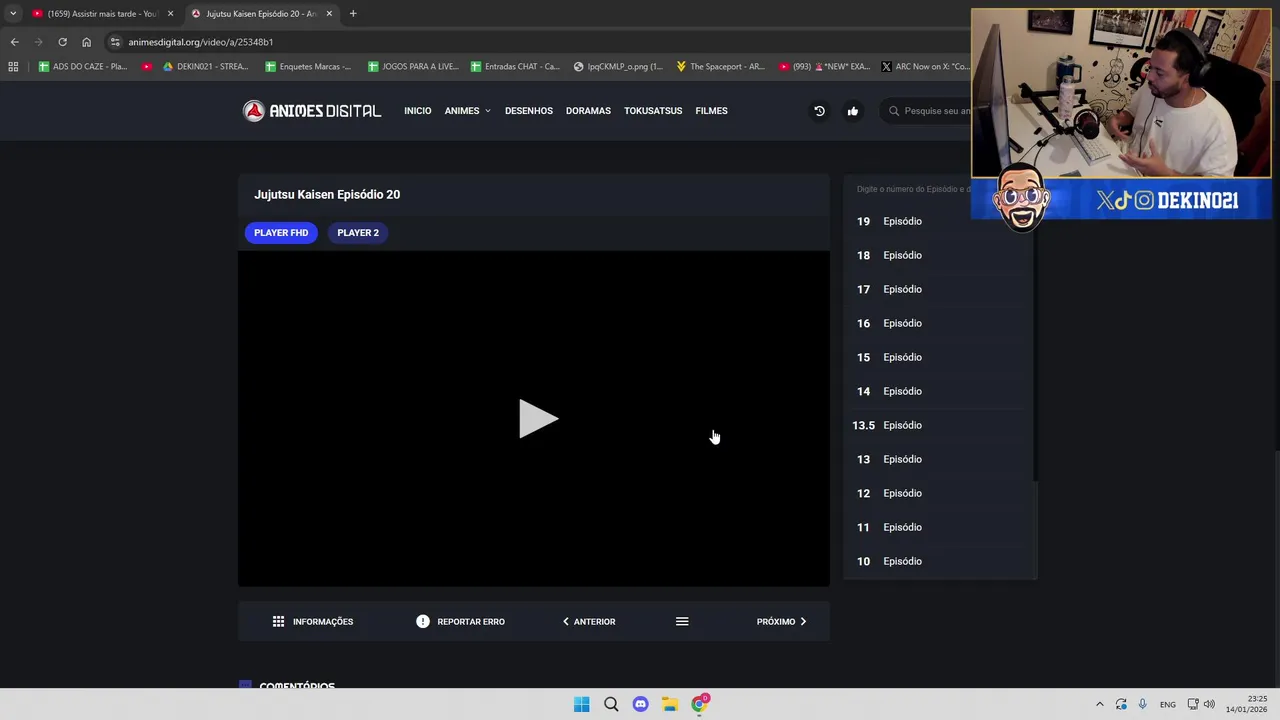Open File Explorer from the taskbar
The height and width of the screenshot is (720, 1280).
point(670,704)
